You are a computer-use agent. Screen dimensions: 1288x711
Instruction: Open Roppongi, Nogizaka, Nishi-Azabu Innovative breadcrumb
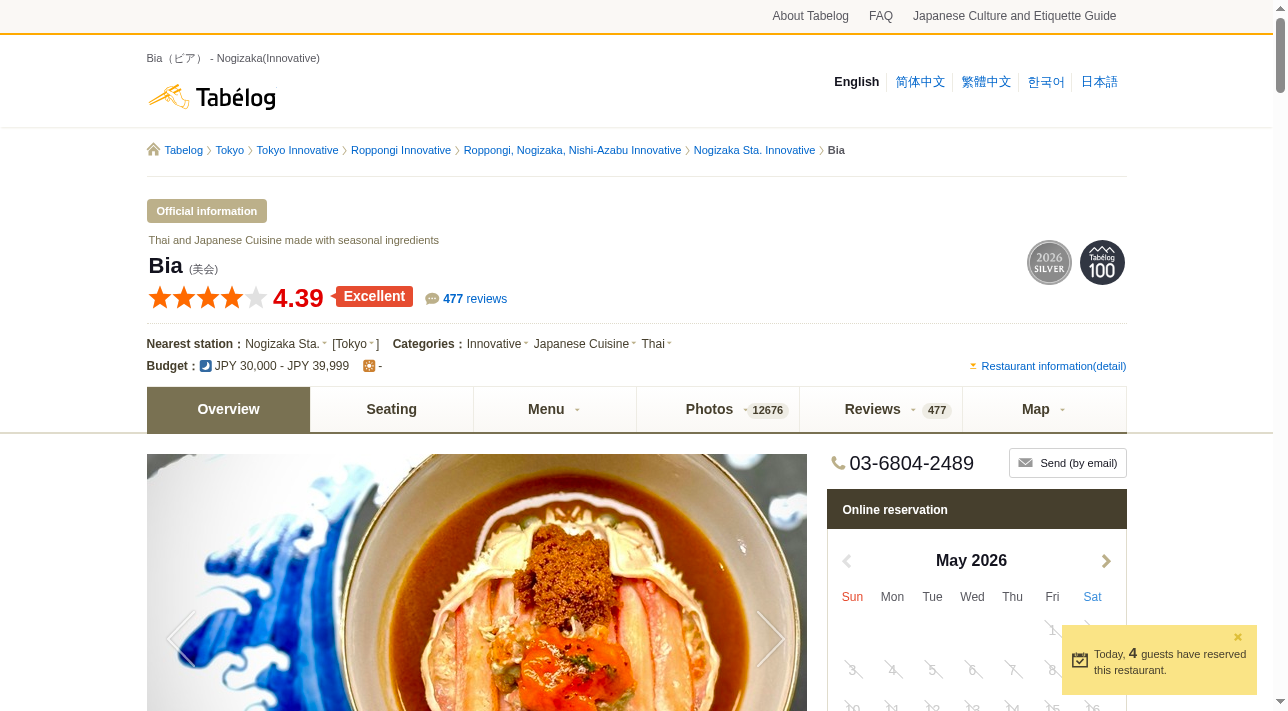[x=572, y=150]
